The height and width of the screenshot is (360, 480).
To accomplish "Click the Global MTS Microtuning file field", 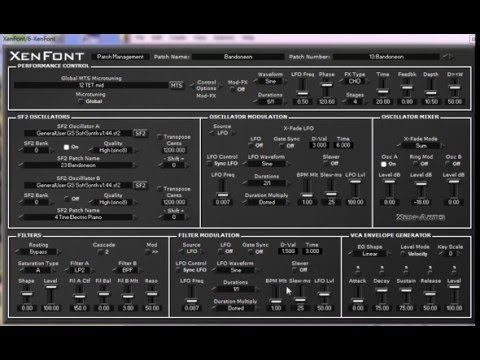I will [x=91, y=85].
